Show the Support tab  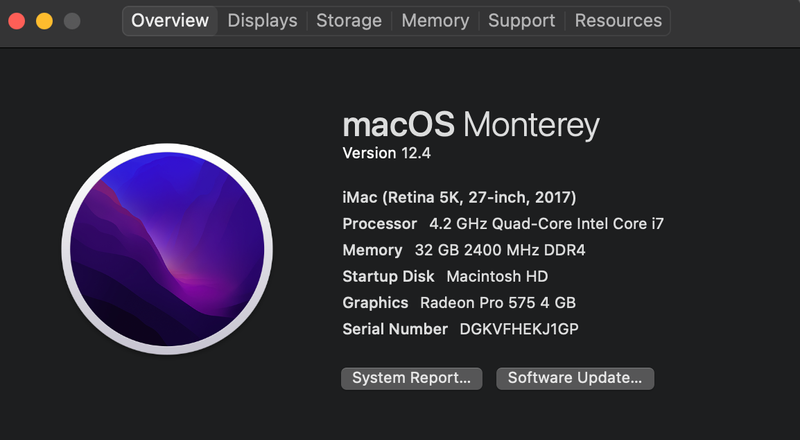click(x=522, y=20)
